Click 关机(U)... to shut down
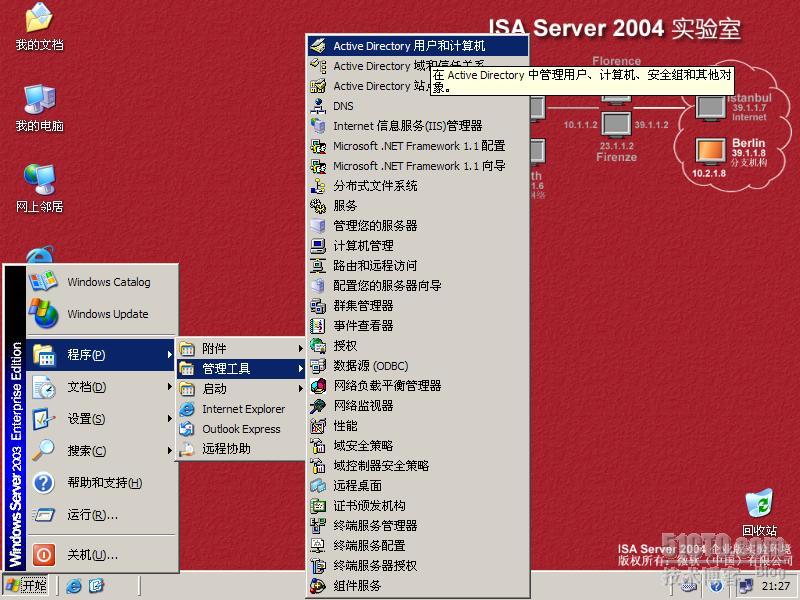The image size is (800, 600). click(101, 555)
